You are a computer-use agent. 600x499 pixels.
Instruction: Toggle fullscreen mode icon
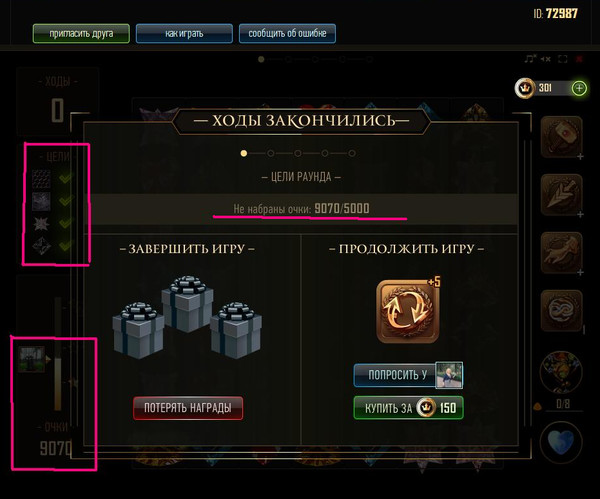coord(562,59)
